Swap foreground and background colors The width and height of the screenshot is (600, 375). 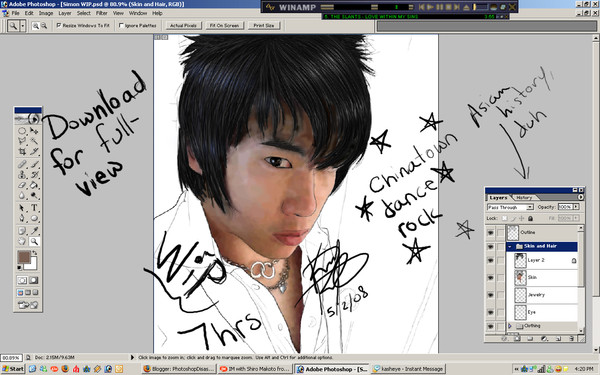click(34, 253)
